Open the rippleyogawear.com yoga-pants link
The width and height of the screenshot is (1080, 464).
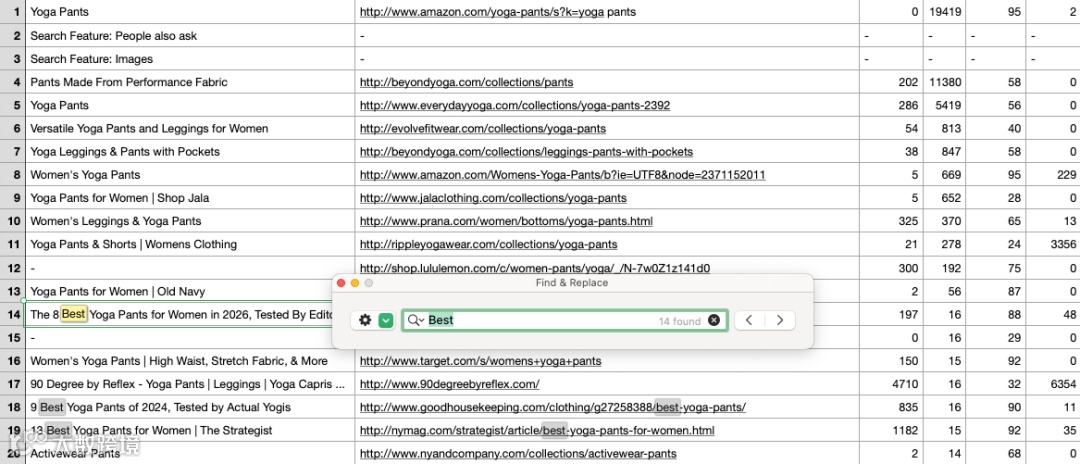pyautogui.click(x=488, y=244)
